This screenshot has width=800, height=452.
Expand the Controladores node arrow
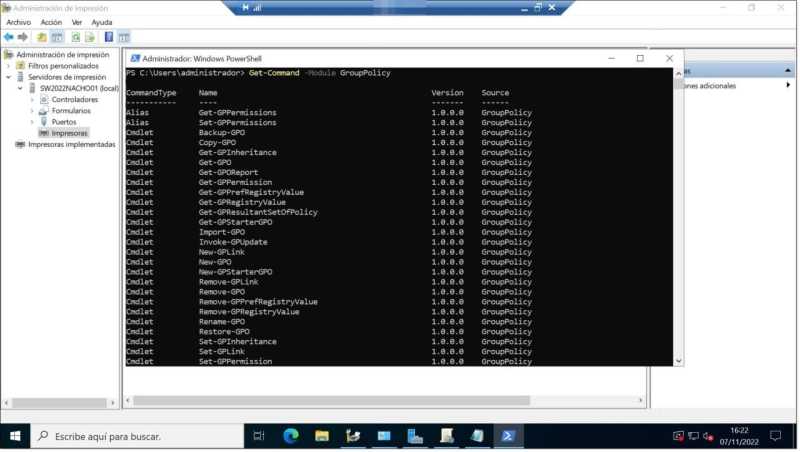(x=32, y=99)
